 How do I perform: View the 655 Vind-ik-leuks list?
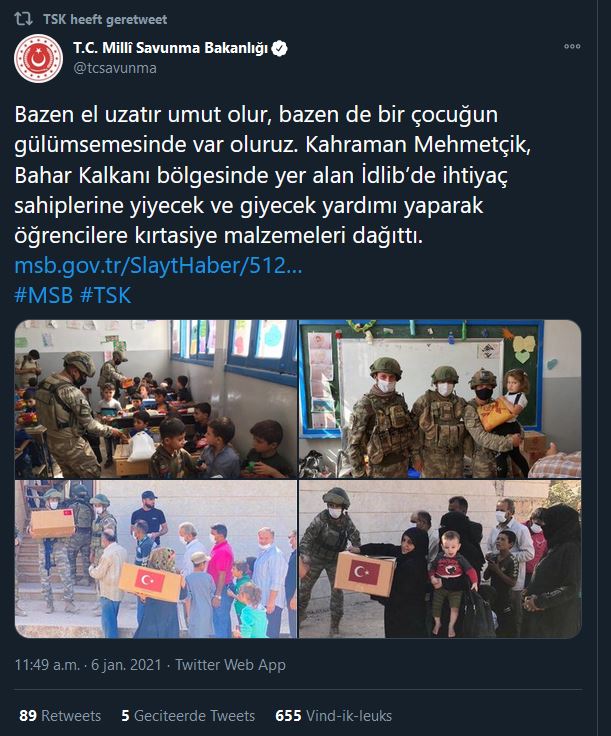[x=333, y=716]
